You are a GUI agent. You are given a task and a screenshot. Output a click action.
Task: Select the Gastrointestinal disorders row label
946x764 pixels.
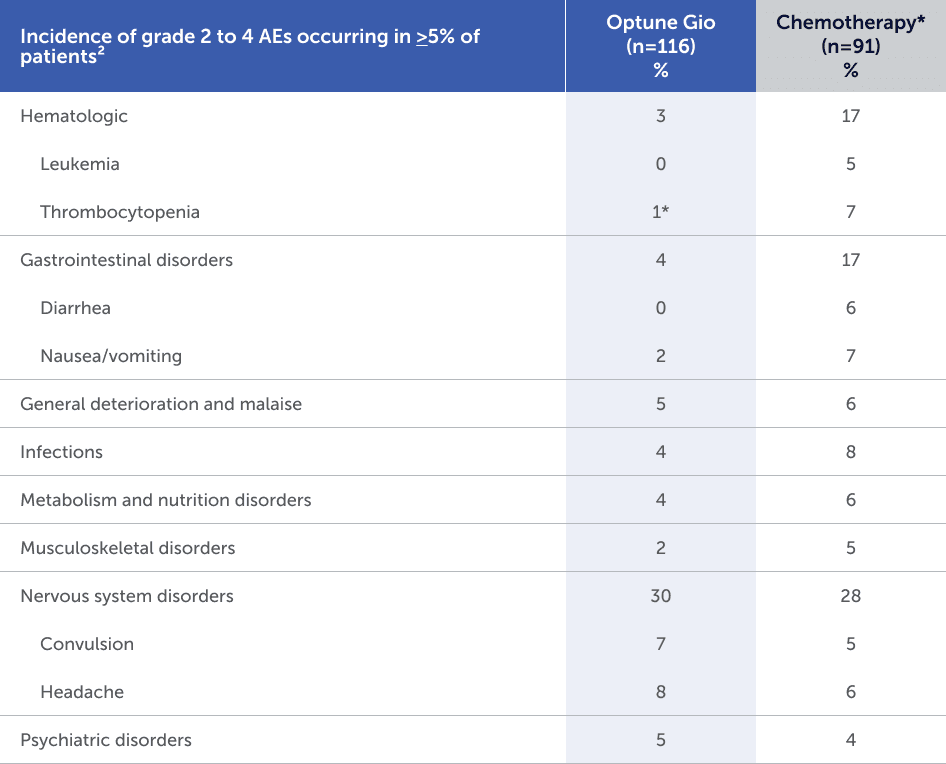tap(126, 260)
